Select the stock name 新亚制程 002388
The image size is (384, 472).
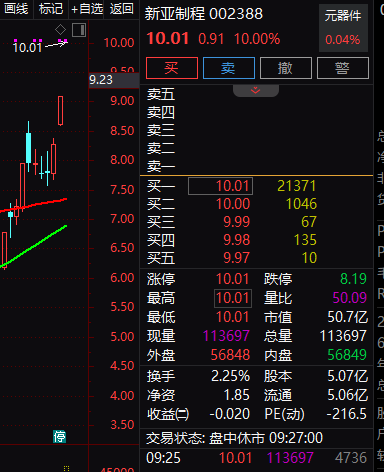point(204,14)
